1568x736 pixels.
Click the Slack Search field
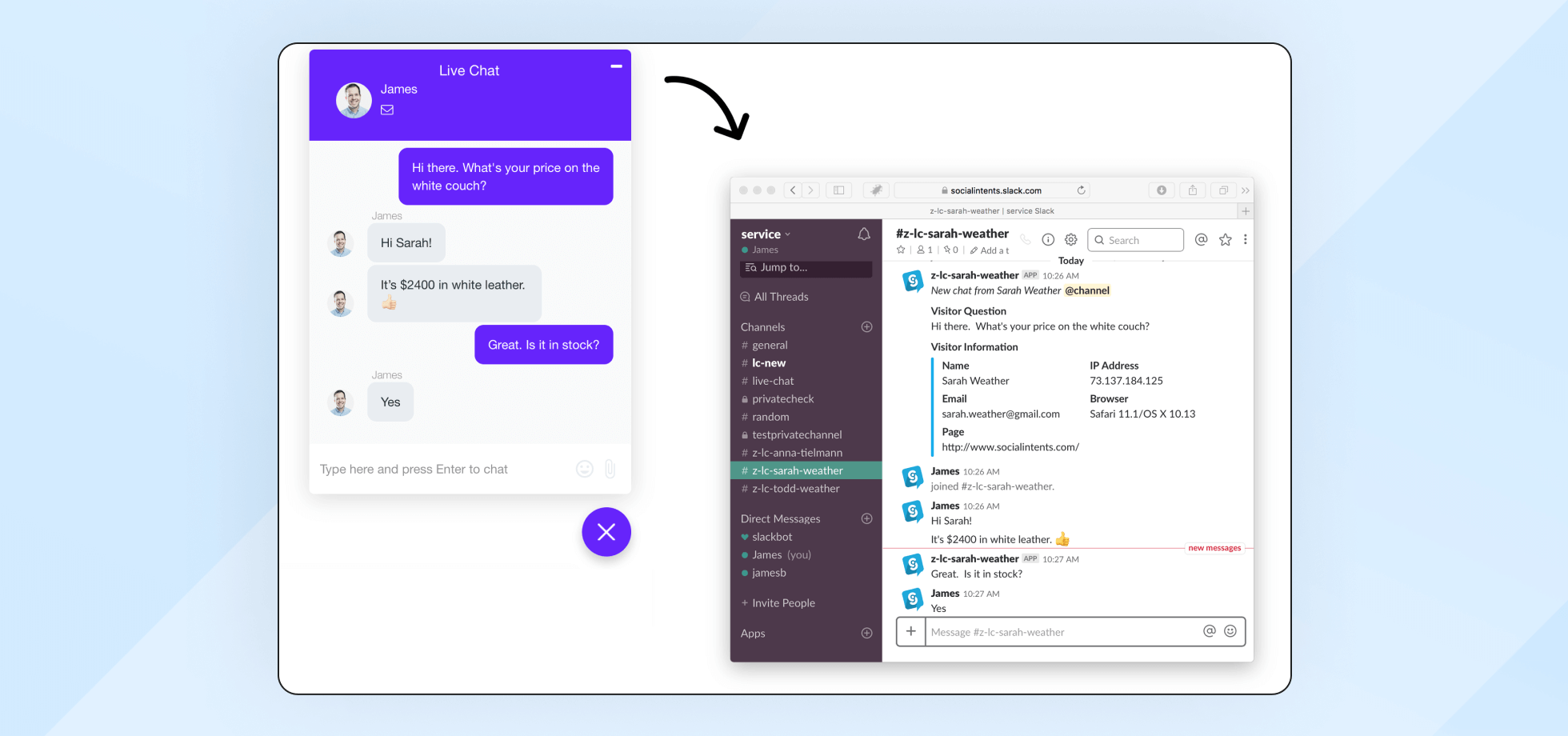click(1135, 240)
